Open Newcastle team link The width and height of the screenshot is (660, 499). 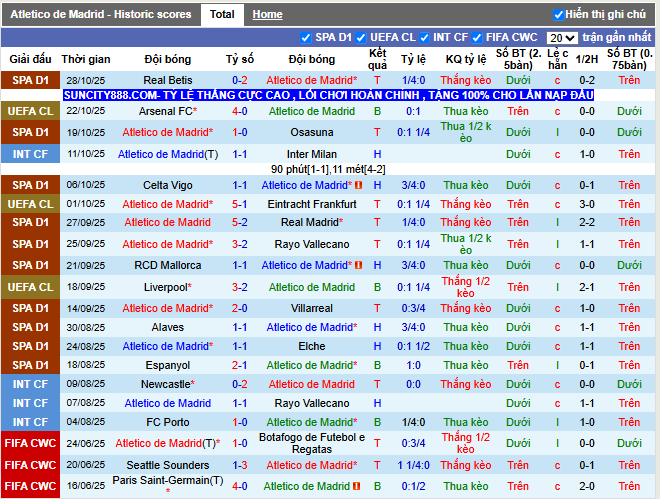(168, 385)
